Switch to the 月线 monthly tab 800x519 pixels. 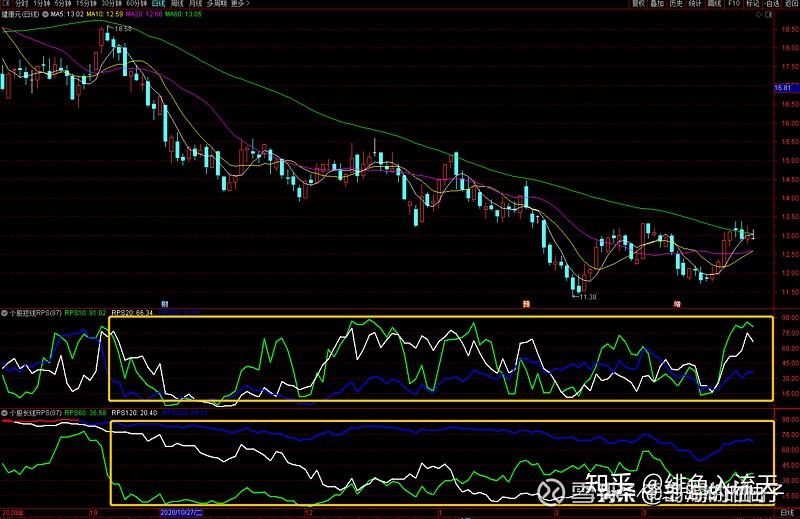click(195, 3)
